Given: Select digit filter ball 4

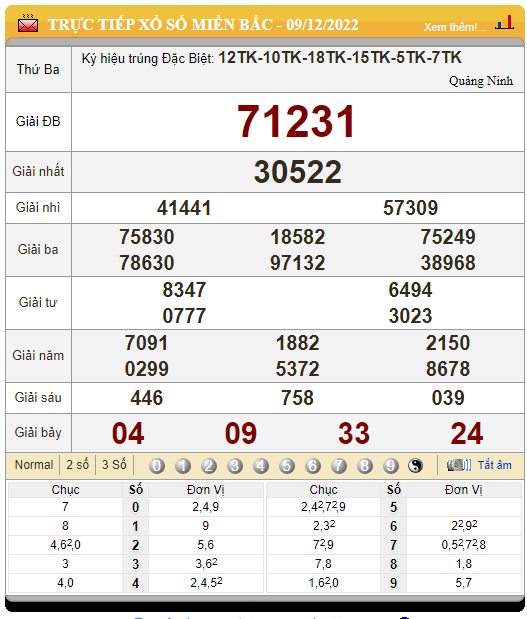Looking at the screenshot, I should (x=261, y=466).
